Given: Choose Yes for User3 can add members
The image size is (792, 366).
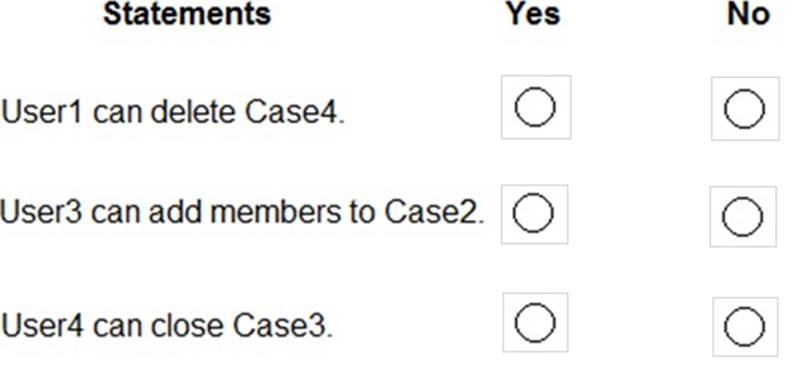Looking at the screenshot, I should [534, 214].
